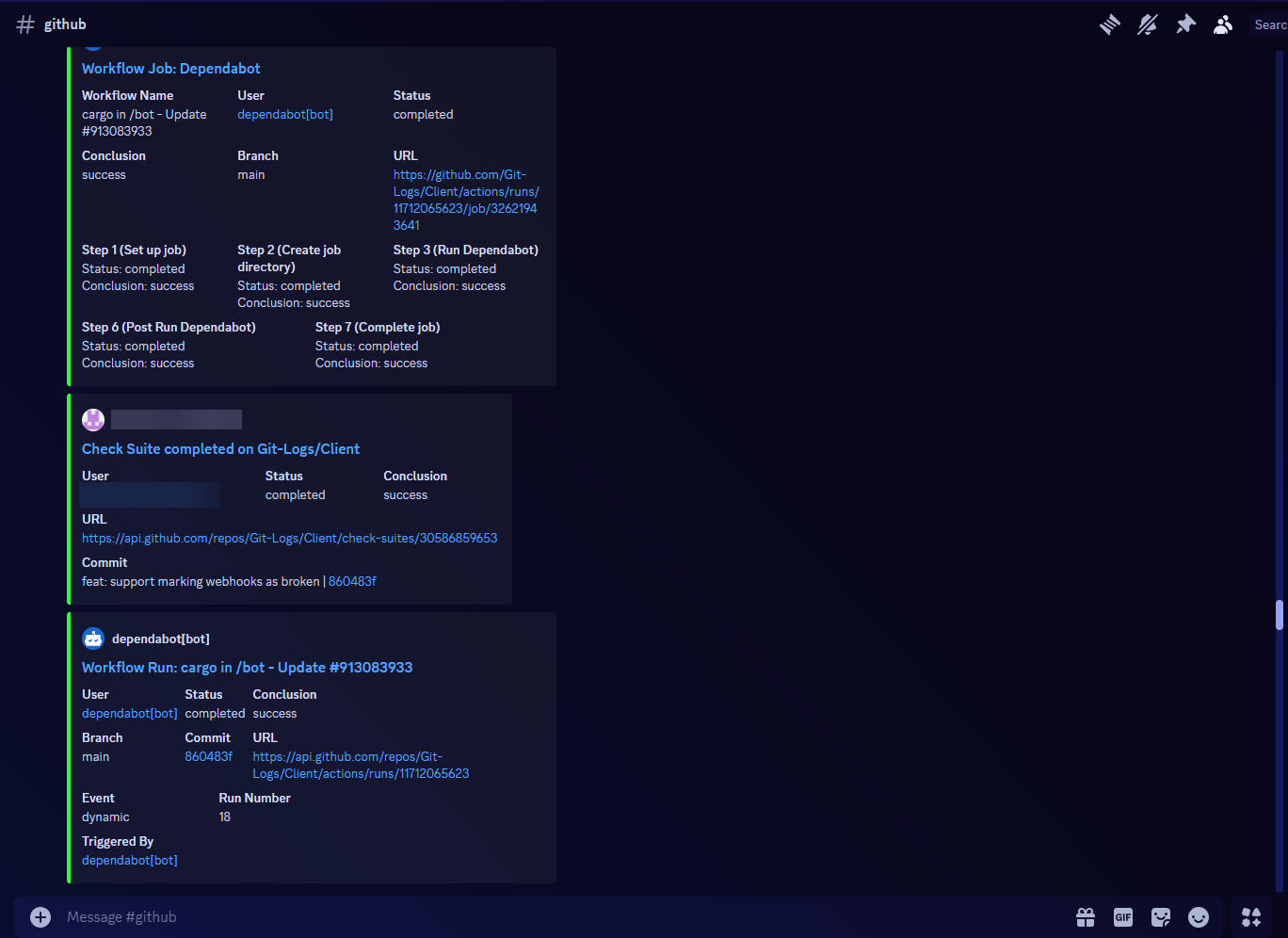Open the check-suites API URL link

click(289, 539)
